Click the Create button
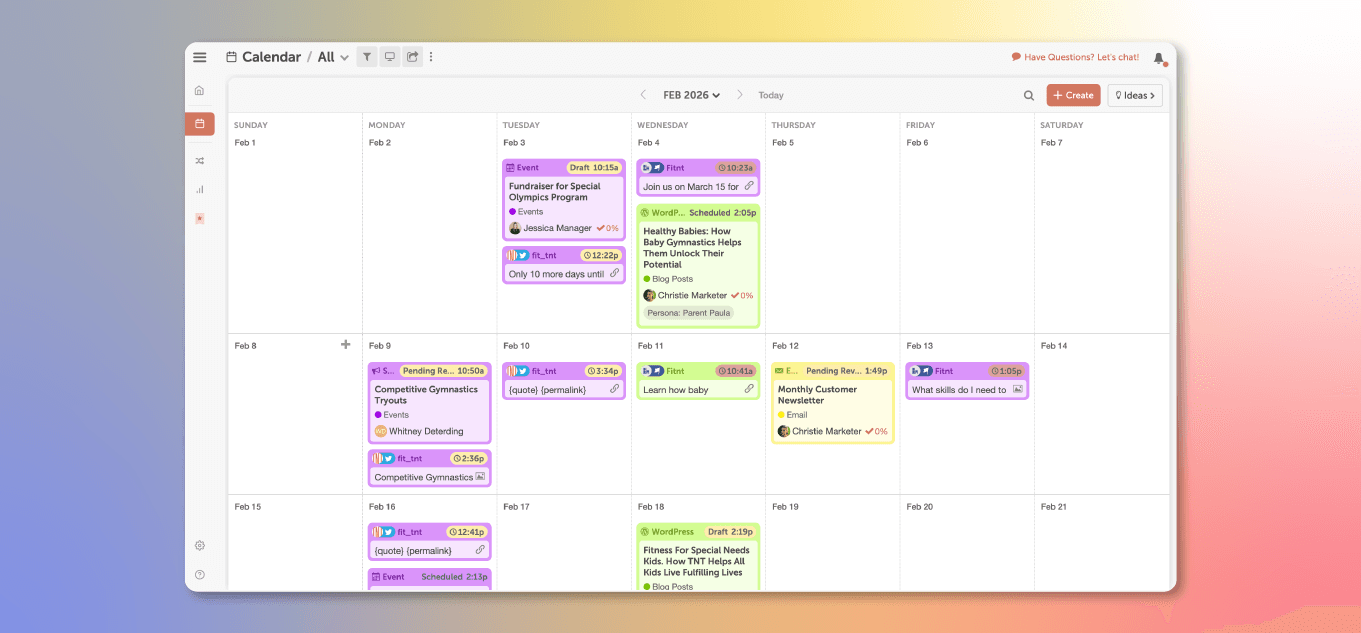 click(1073, 96)
